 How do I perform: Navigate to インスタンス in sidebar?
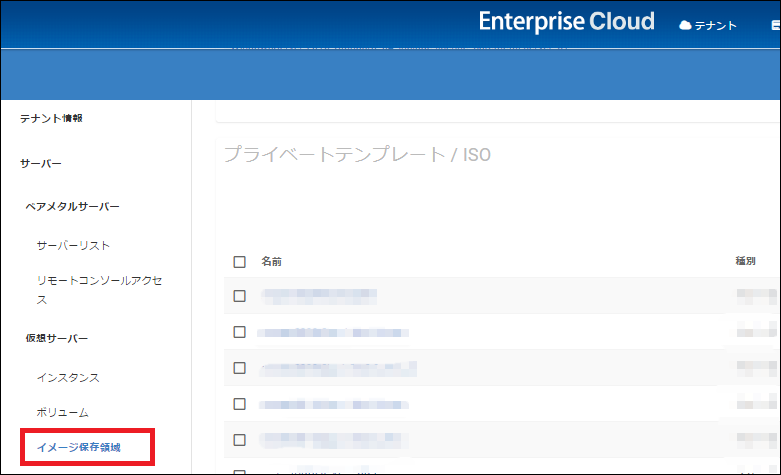tap(68, 377)
